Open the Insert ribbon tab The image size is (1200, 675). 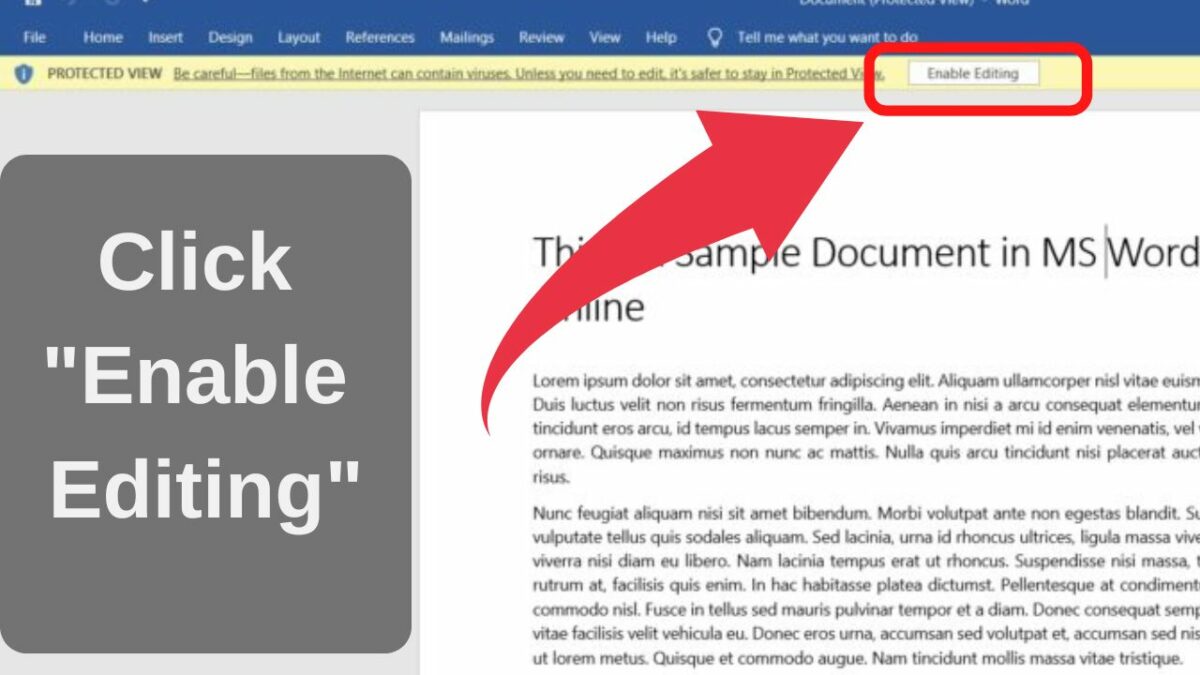[x=166, y=37]
